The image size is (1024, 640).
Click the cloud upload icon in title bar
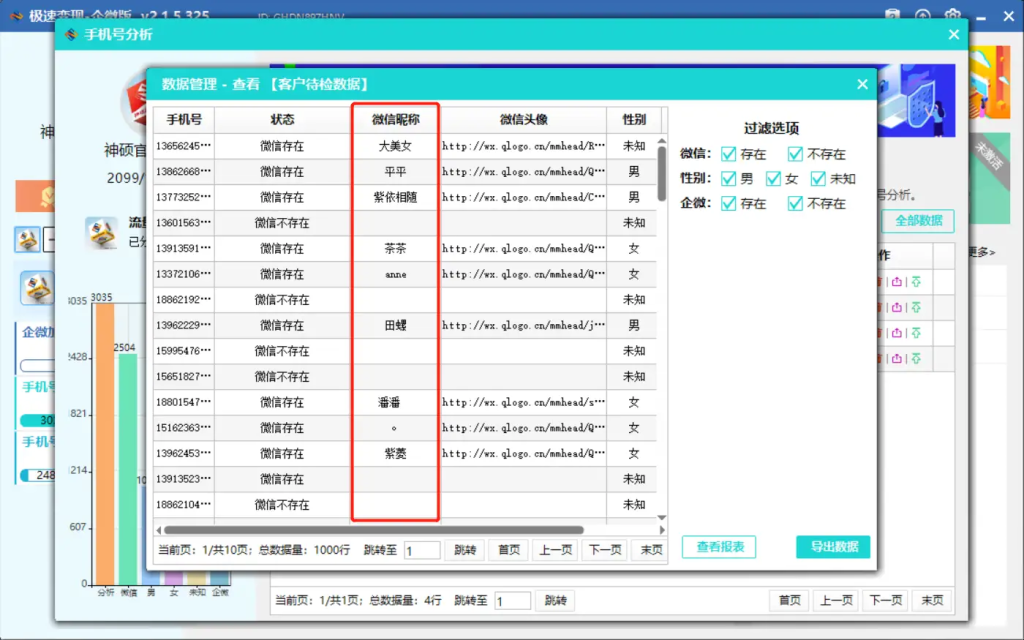click(923, 14)
